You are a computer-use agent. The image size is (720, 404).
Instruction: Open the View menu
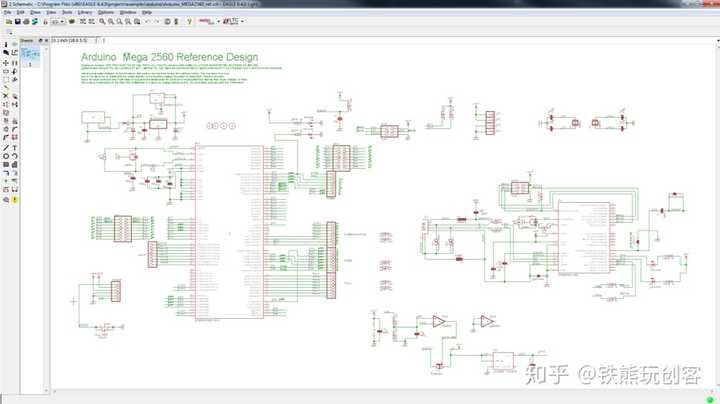51,12
